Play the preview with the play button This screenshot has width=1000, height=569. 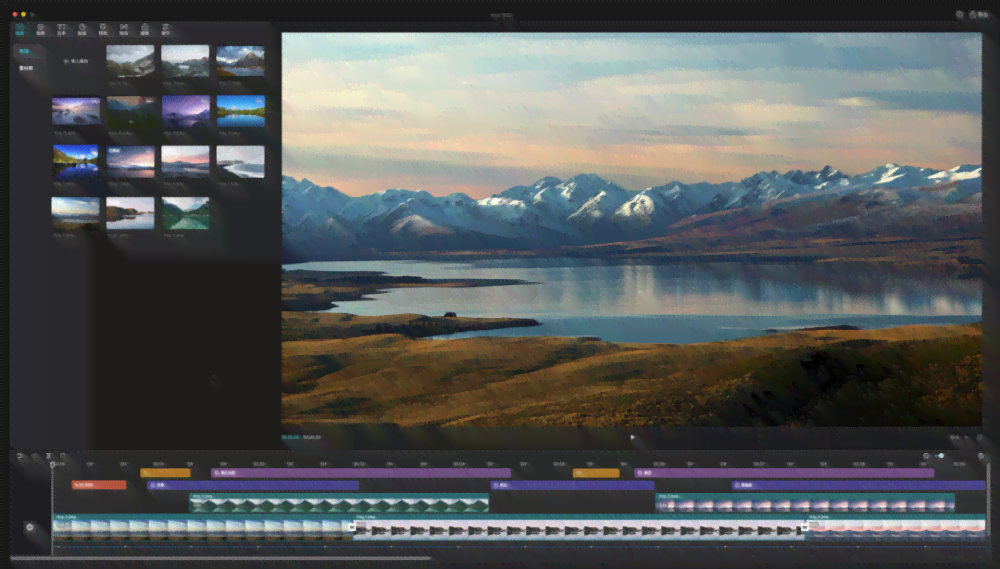coord(632,438)
